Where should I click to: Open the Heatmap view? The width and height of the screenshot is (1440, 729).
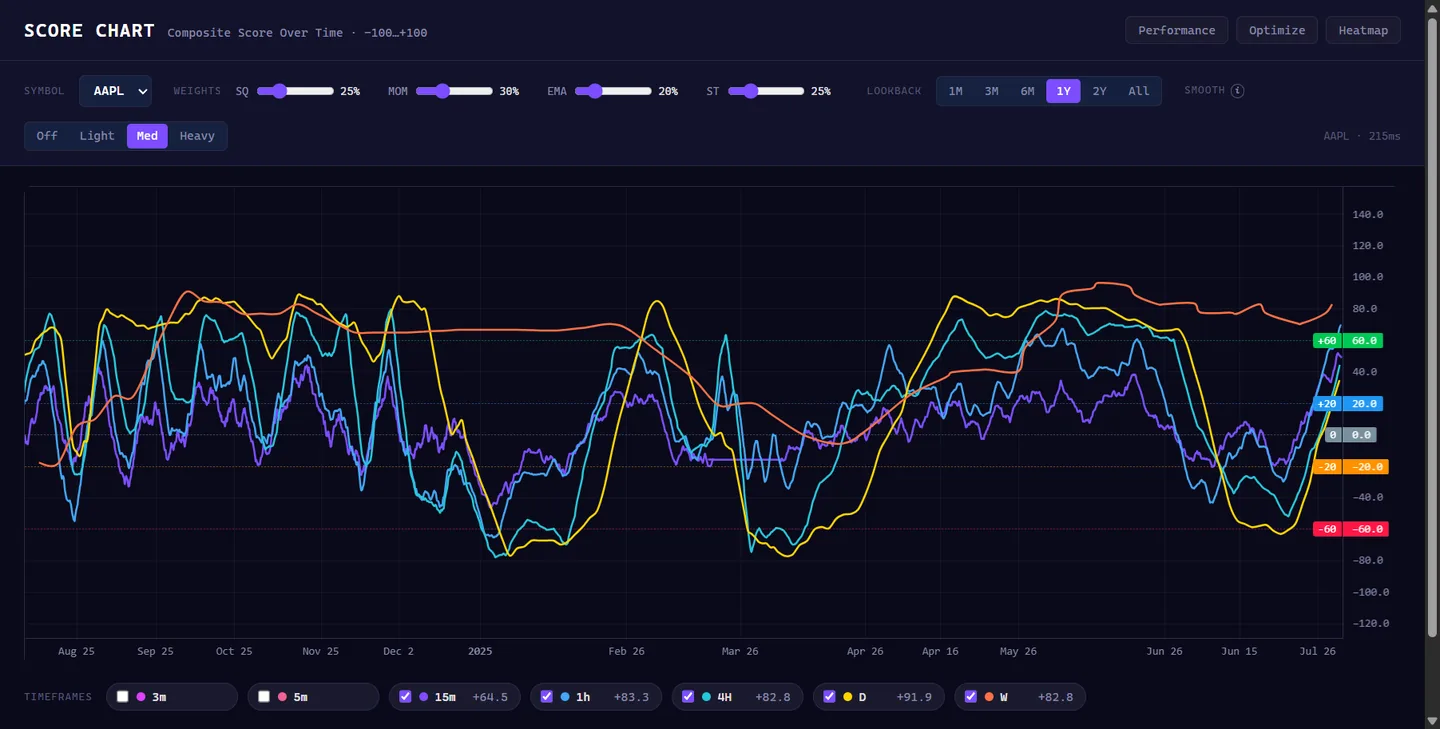coord(1363,30)
